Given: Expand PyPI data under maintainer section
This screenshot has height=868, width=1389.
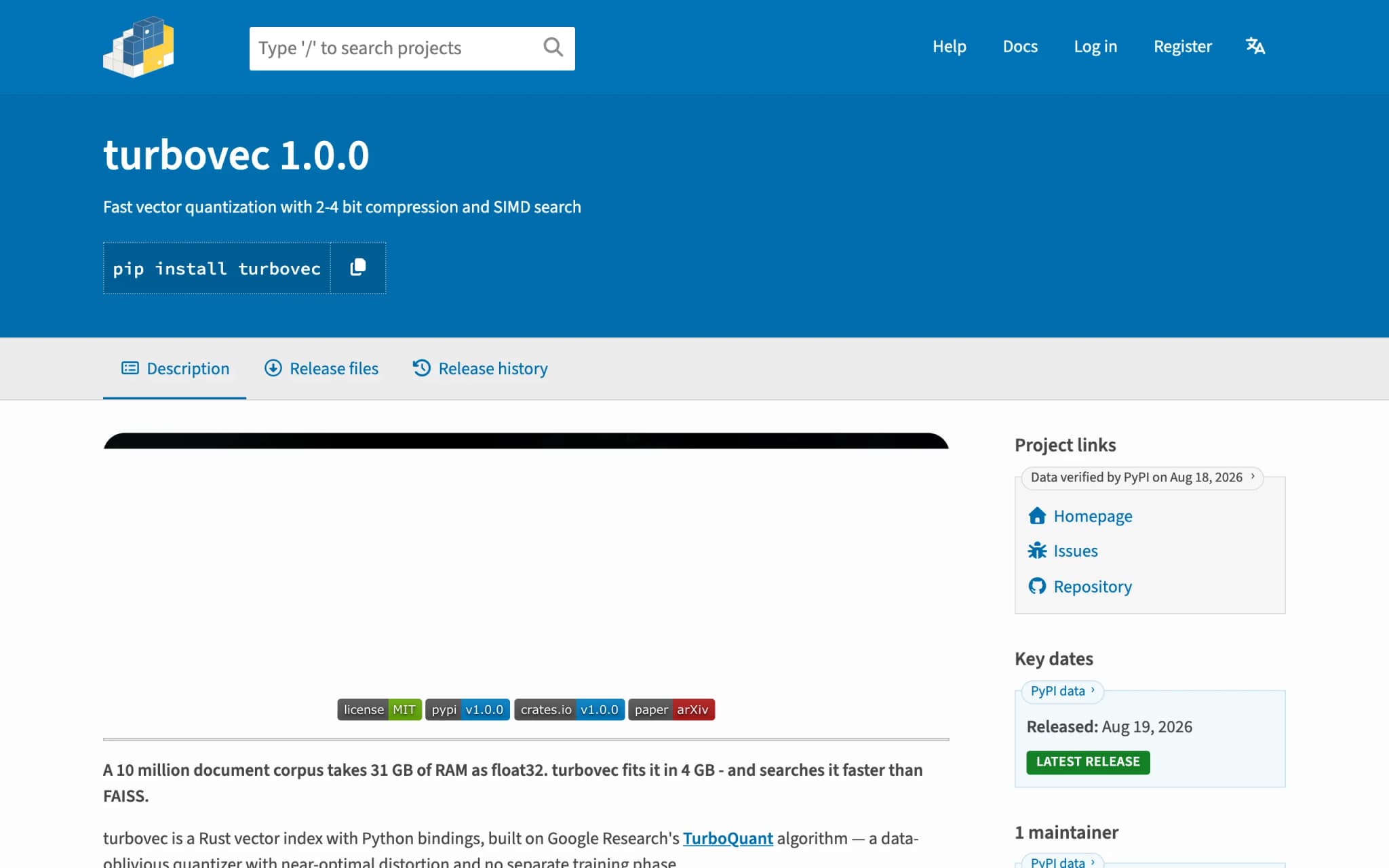Looking at the screenshot, I should (1063, 861).
